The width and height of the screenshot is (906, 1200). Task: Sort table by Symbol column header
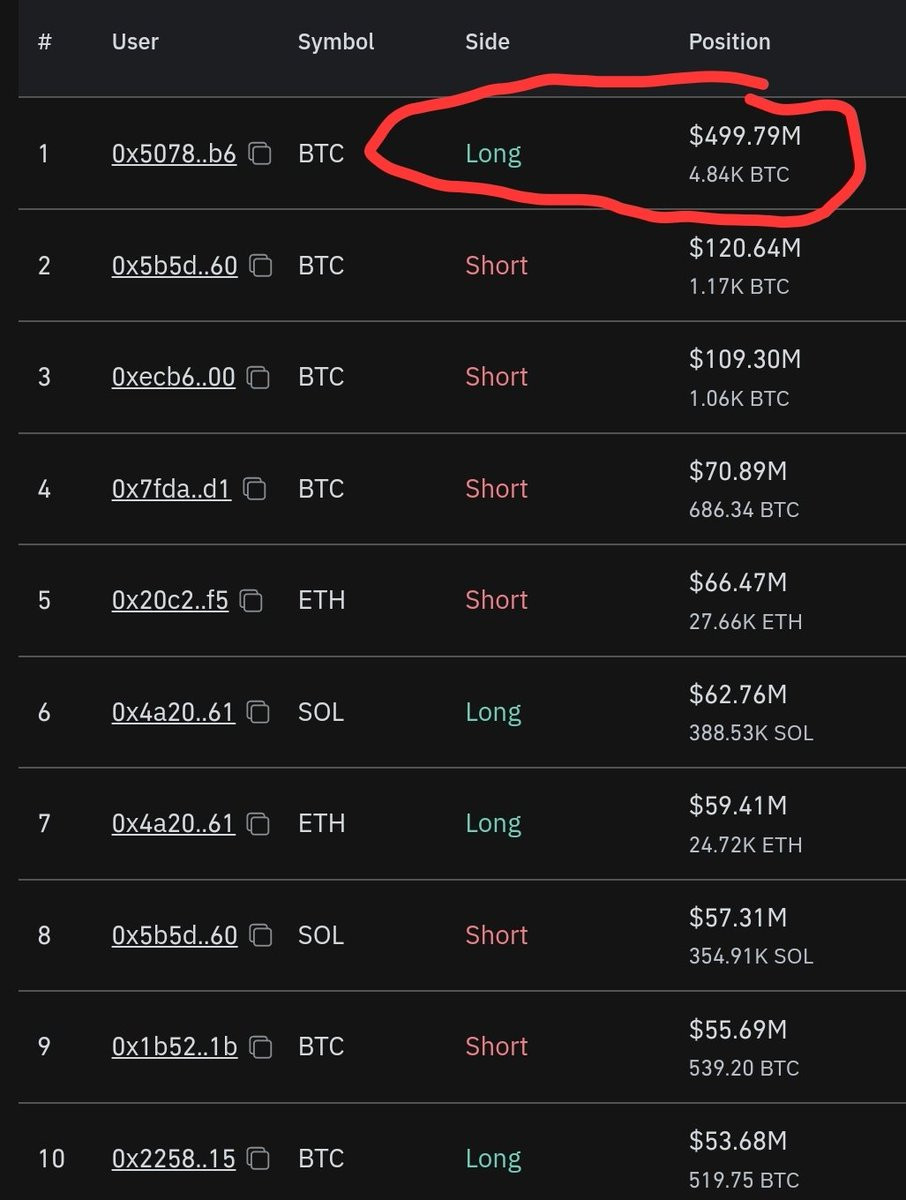tap(336, 42)
